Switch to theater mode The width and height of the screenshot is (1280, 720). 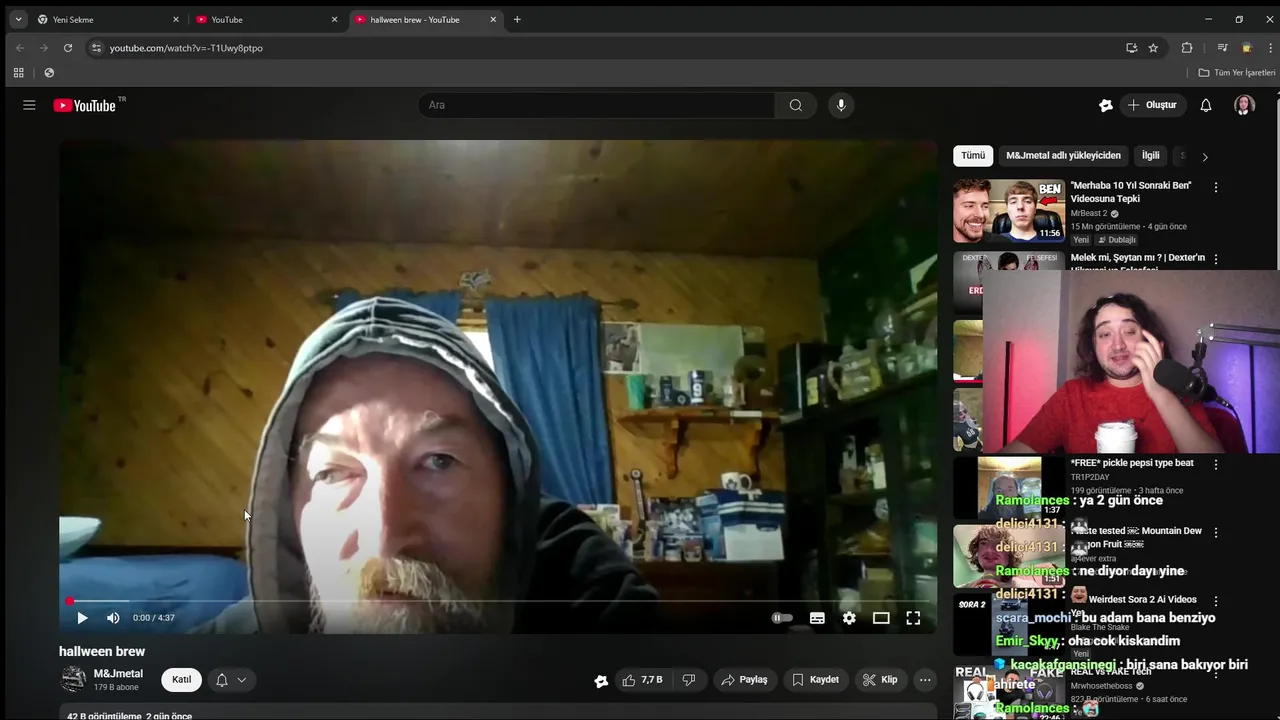(x=881, y=618)
